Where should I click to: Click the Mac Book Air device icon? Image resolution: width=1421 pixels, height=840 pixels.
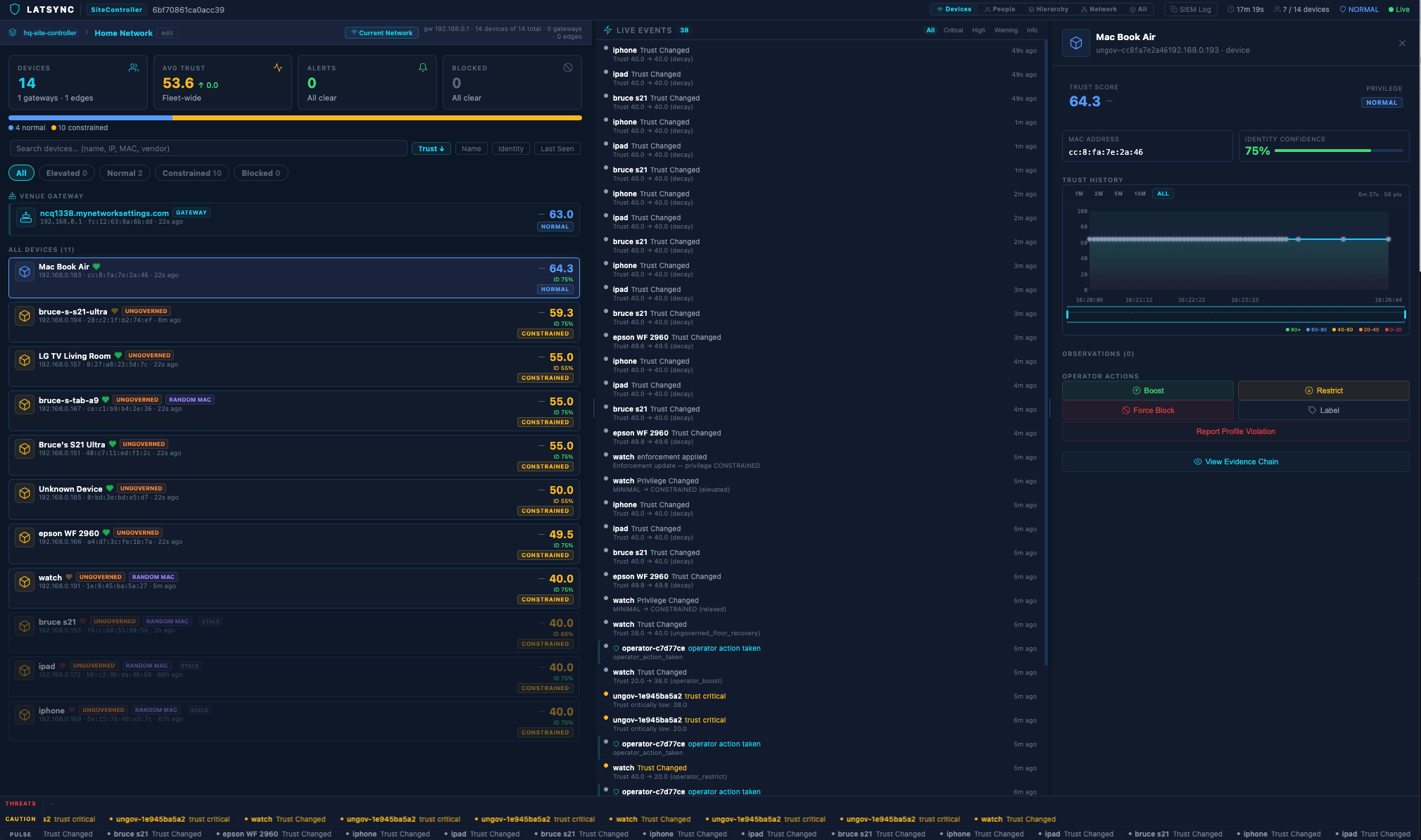tap(25, 272)
